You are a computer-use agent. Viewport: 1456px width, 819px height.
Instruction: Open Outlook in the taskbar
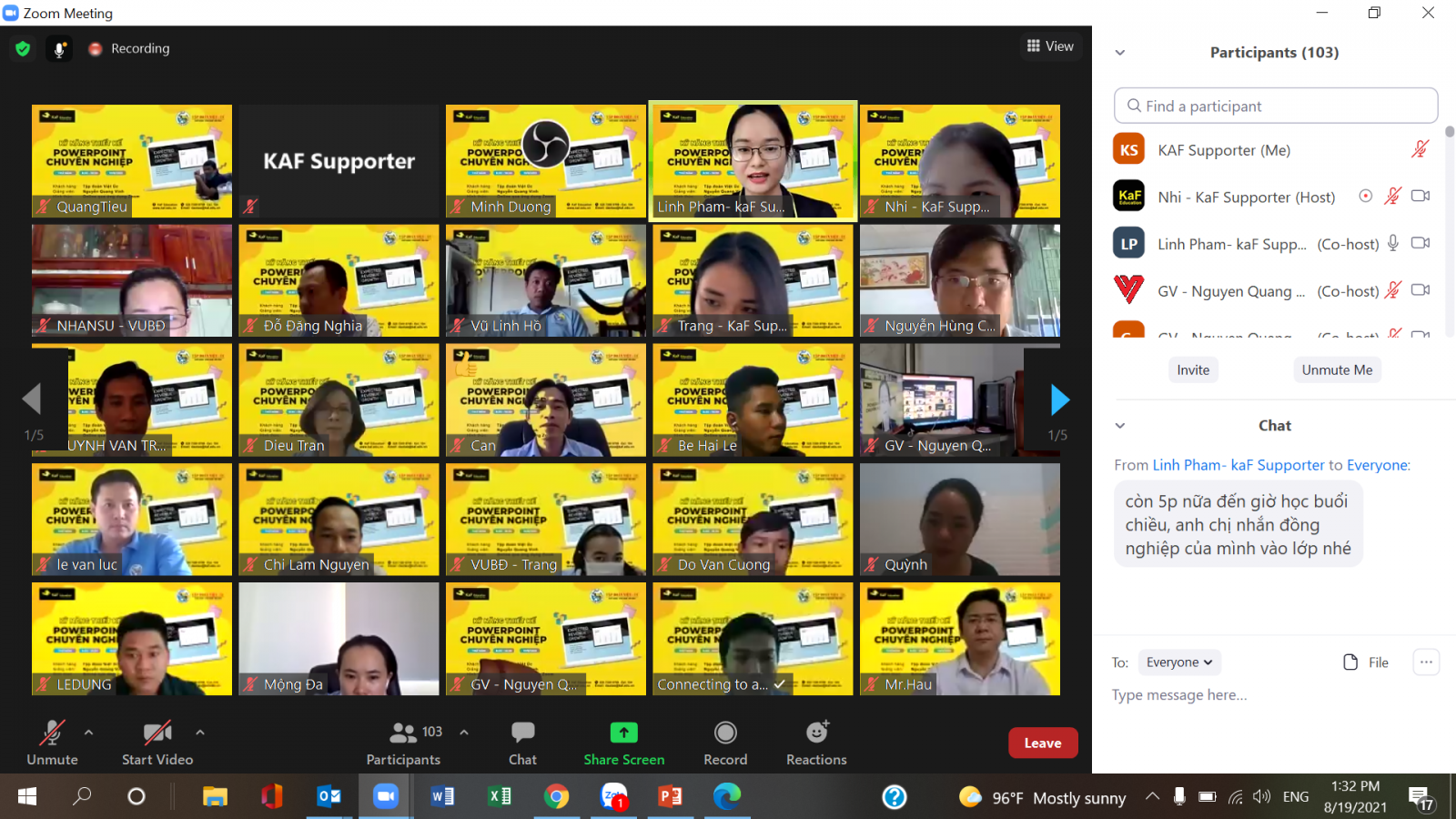(329, 797)
